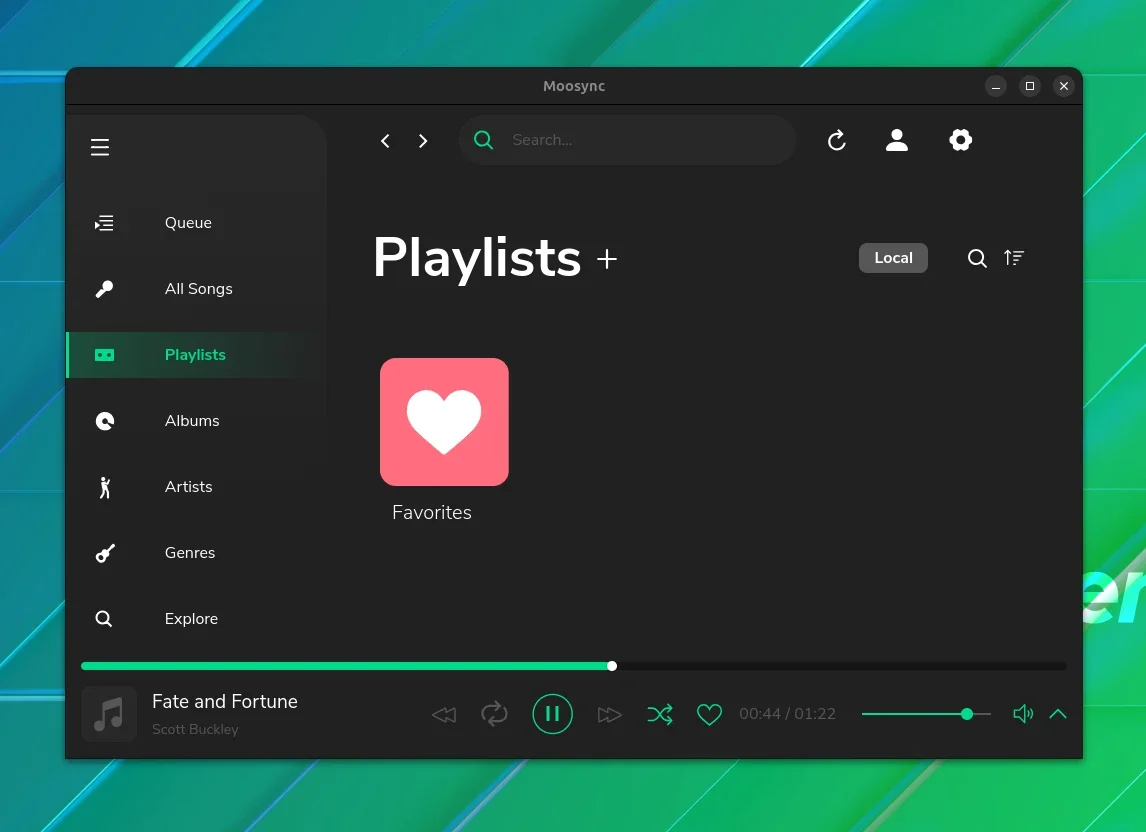
Task: Select the Playlists sidebar label
Action: point(195,355)
